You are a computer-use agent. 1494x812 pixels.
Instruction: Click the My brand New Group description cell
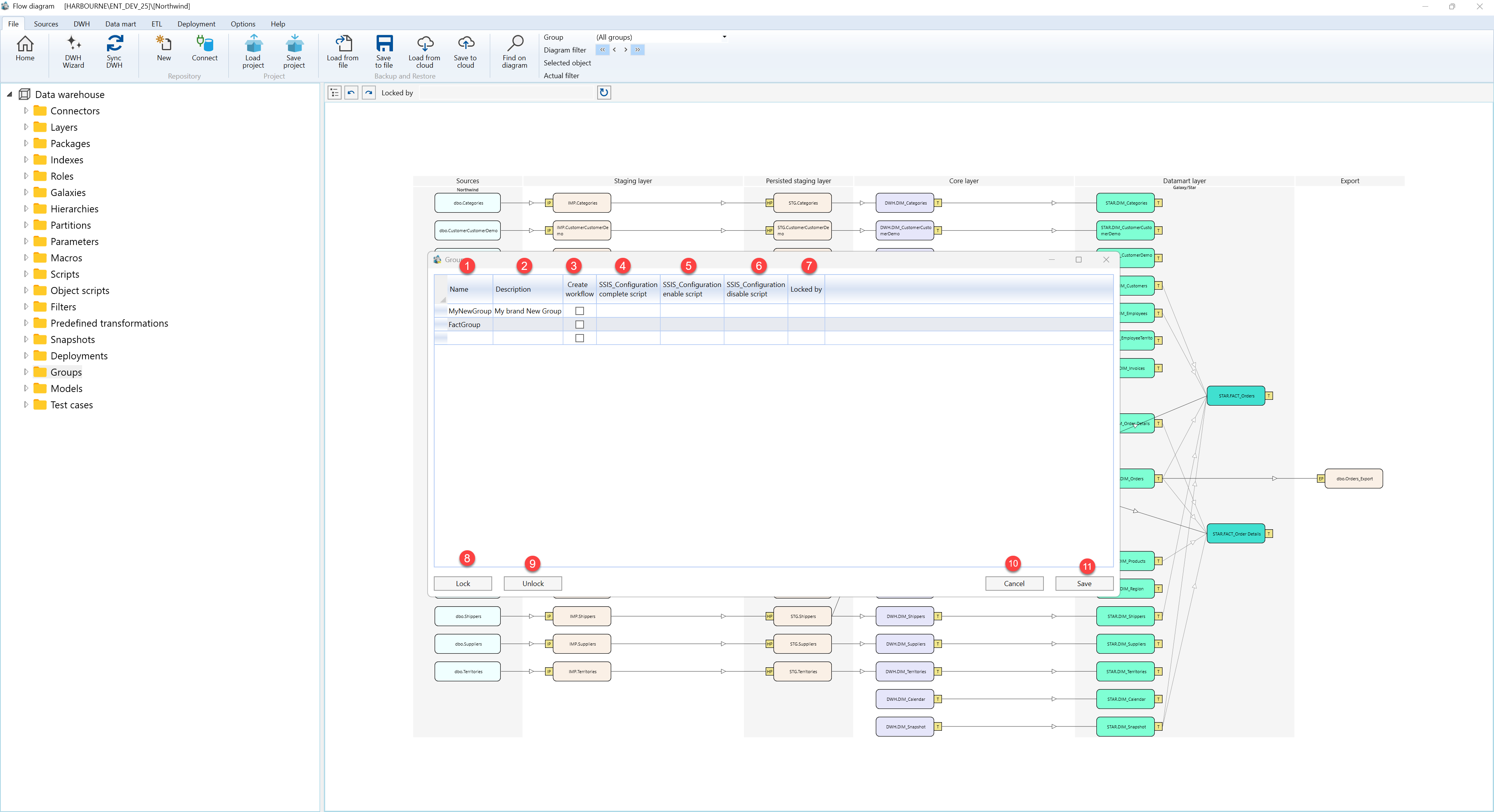click(x=528, y=311)
